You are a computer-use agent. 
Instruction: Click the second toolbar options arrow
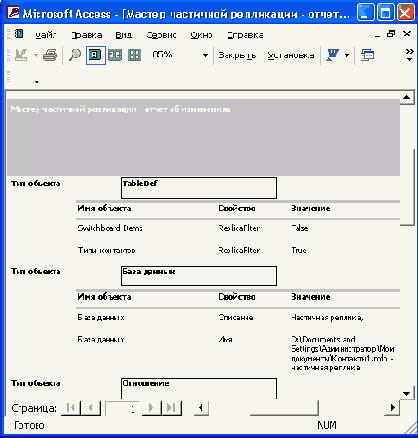coord(36,82)
